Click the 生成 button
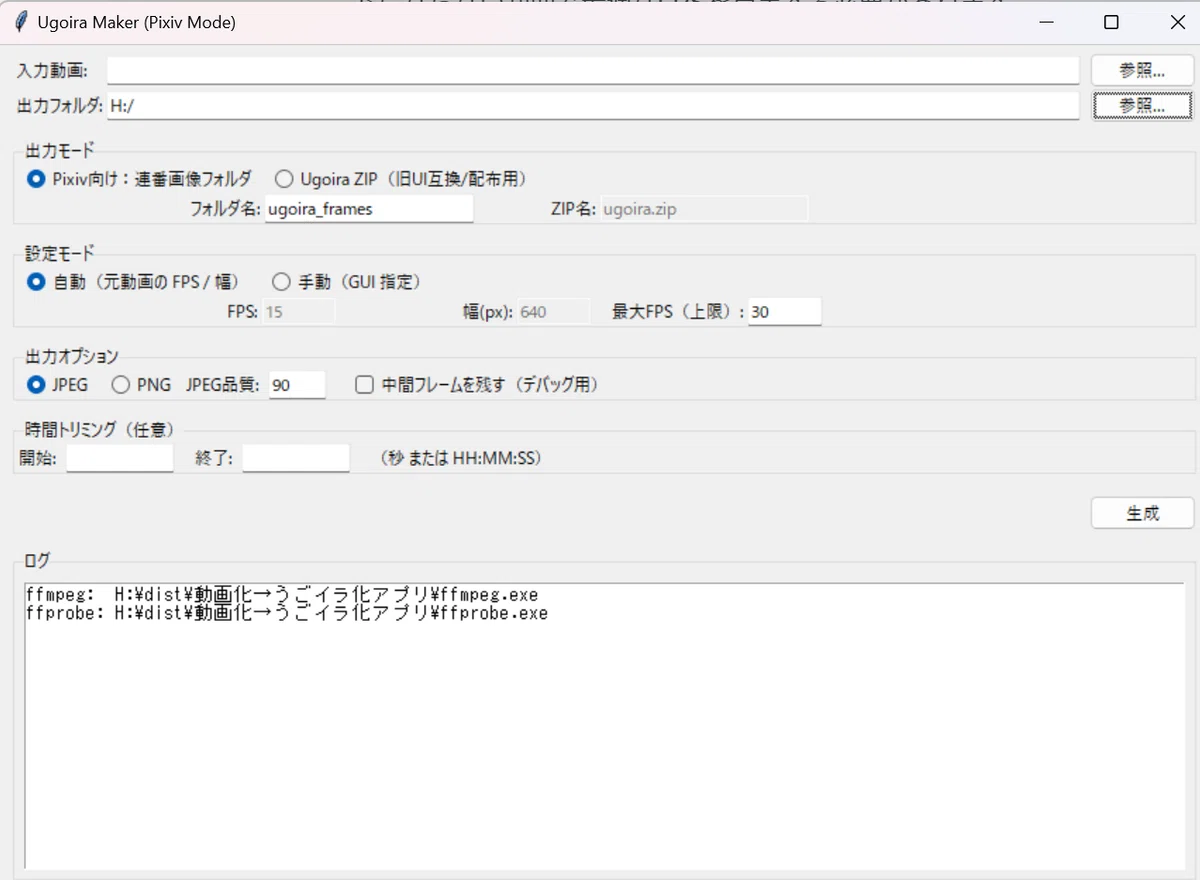1200x880 pixels. [1142, 513]
